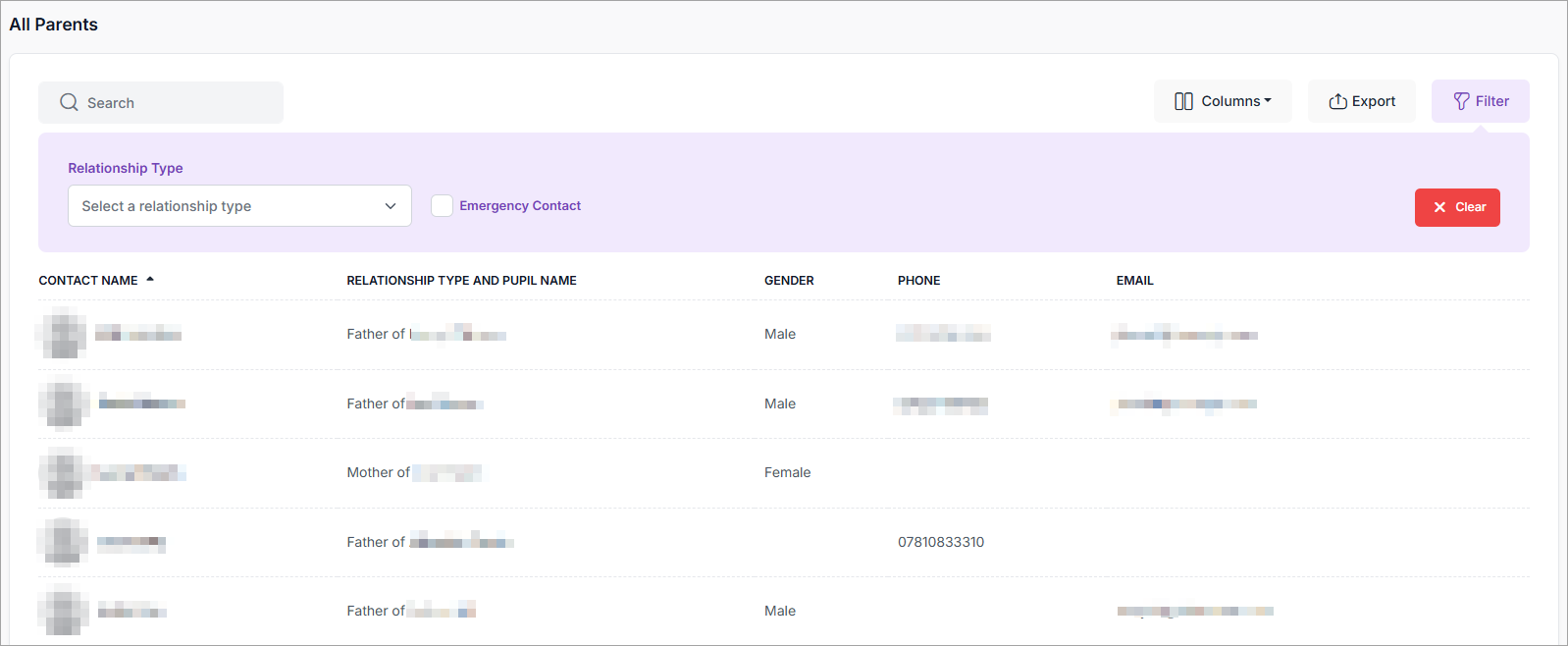Sort table by Email column header
The width and height of the screenshot is (1568, 646).
tap(1134, 281)
